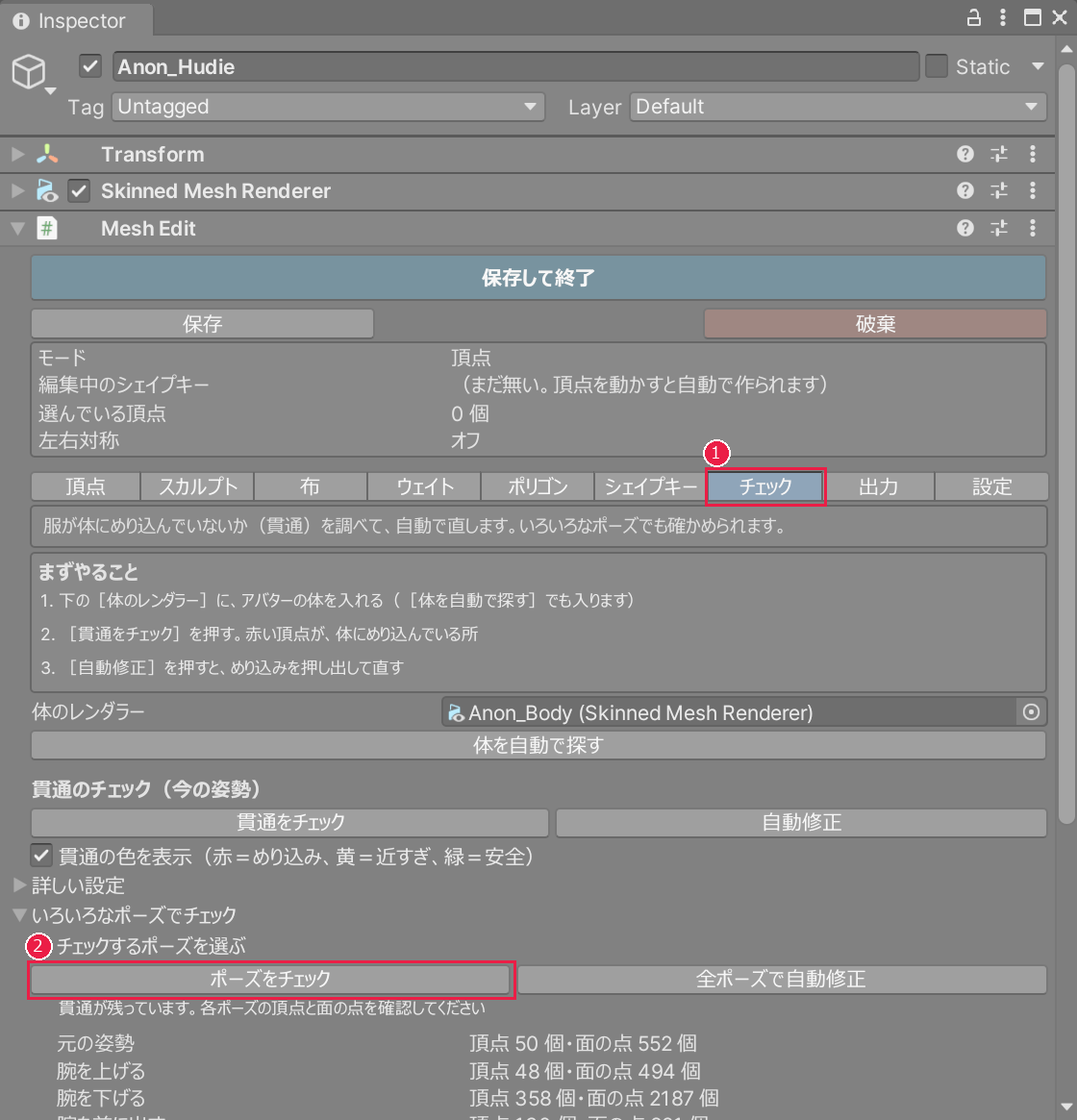Click the scrollbar up arrow
Screen dimensions: 1077x1120
[x=1066, y=49]
